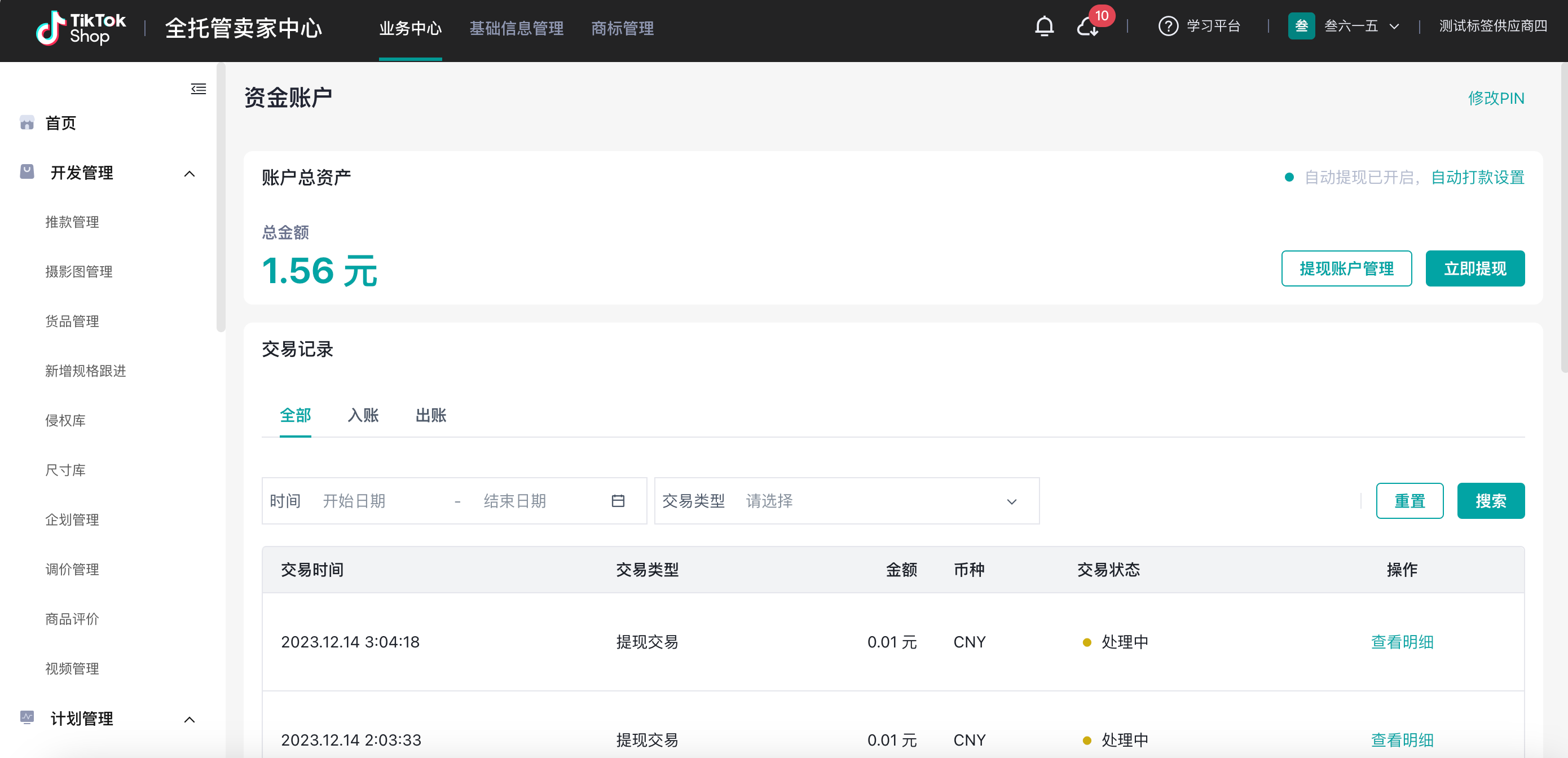The image size is (1568, 758).
Task: Switch to 基础信息管理 top menu
Action: pyautogui.click(x=516, y=28)
